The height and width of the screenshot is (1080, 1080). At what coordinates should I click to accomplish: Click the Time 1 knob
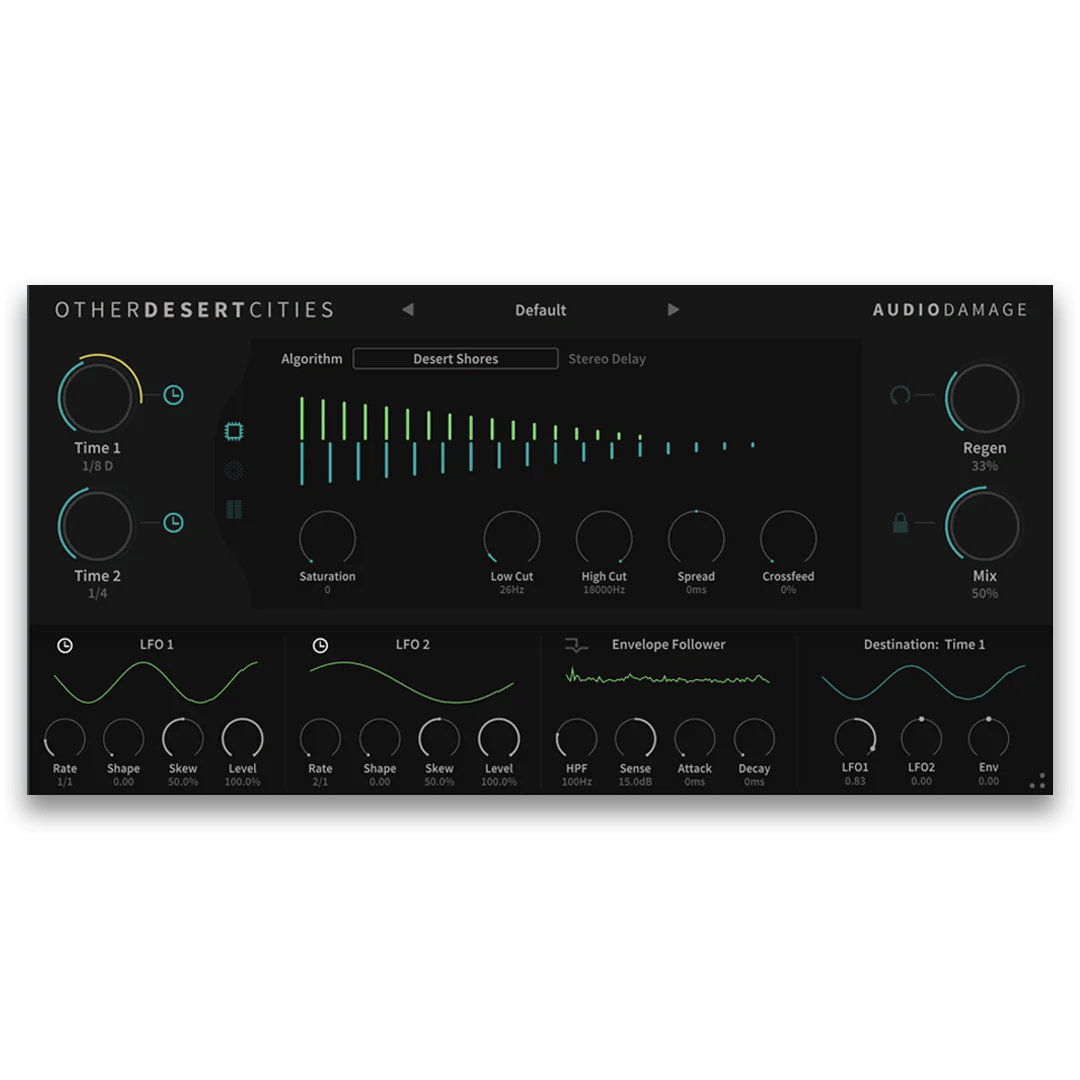tap(96, 397)
